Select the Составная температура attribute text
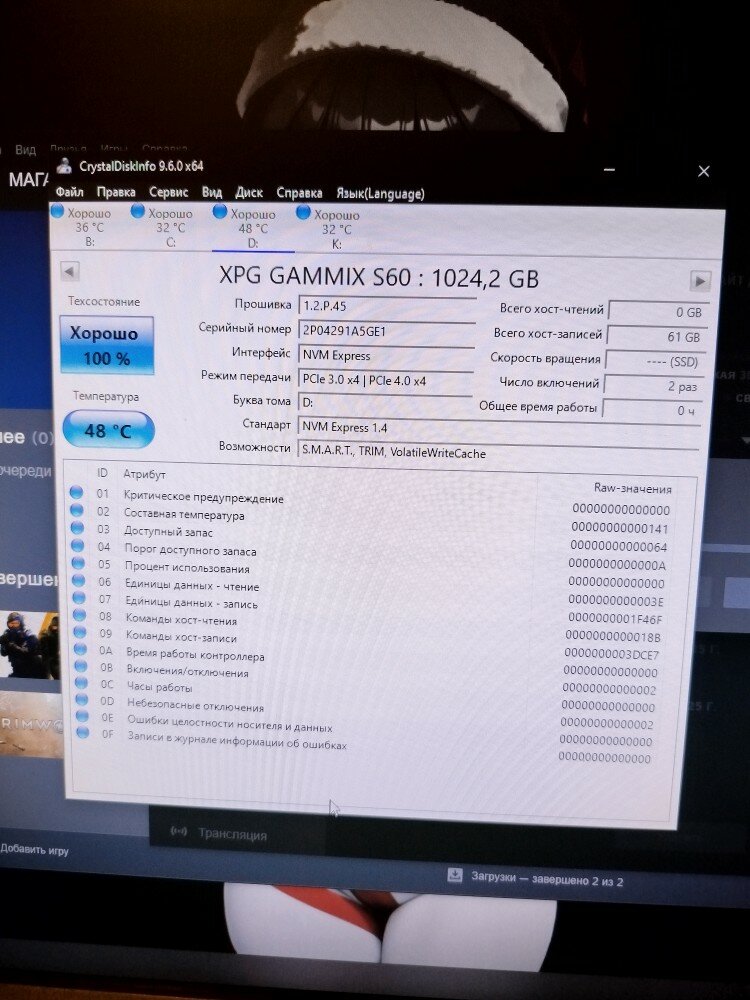Screen dimensions: 750x1000 (x=184, y=514)
